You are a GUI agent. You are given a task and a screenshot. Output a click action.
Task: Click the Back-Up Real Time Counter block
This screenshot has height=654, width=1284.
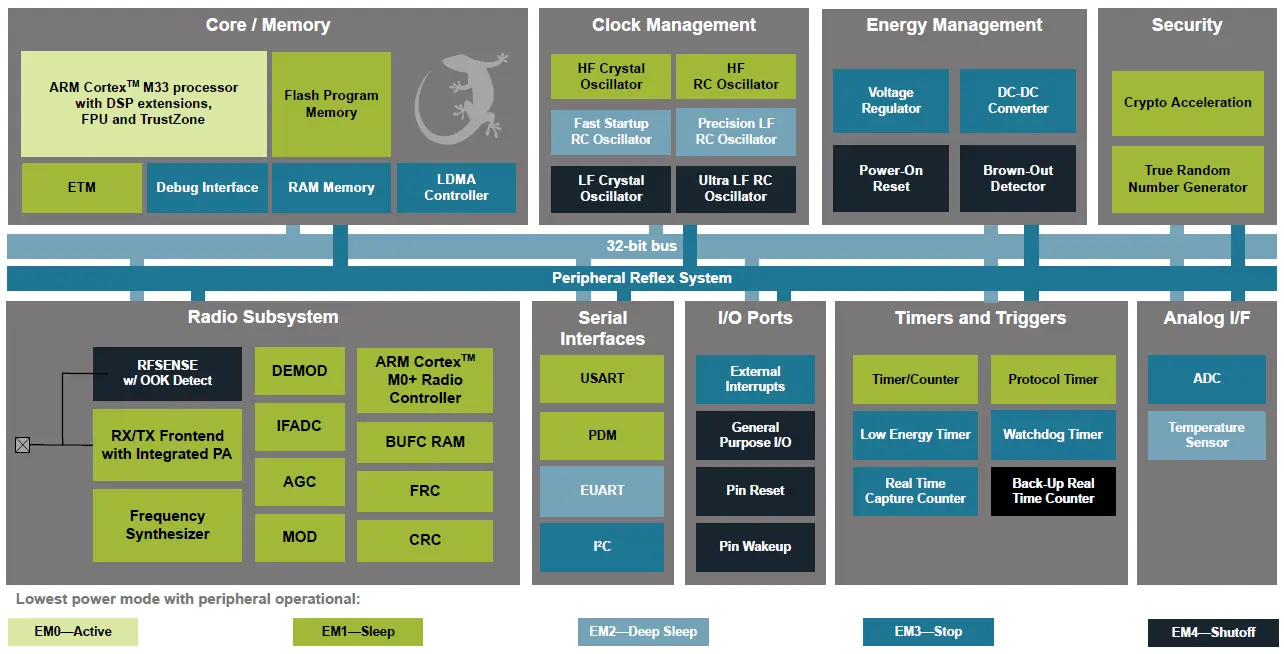click(1053, 491)
